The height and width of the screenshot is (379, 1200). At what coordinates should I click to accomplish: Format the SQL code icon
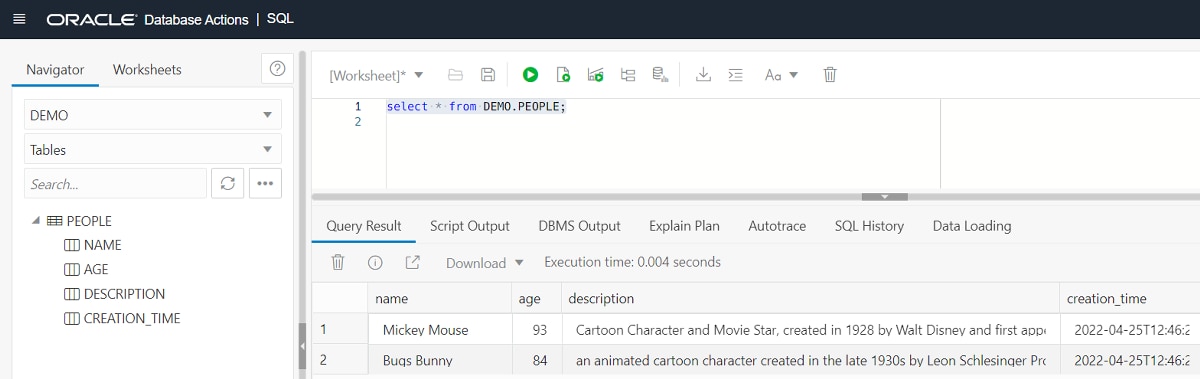click(x=736, y=74)
